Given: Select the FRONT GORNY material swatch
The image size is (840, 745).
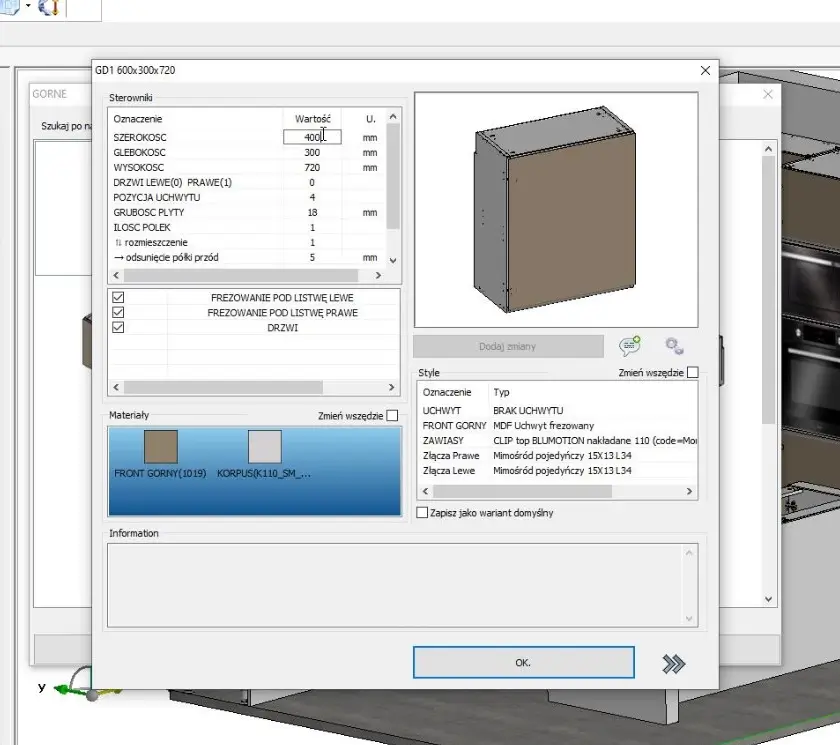Looking at the screenshot, I should 160,447.
